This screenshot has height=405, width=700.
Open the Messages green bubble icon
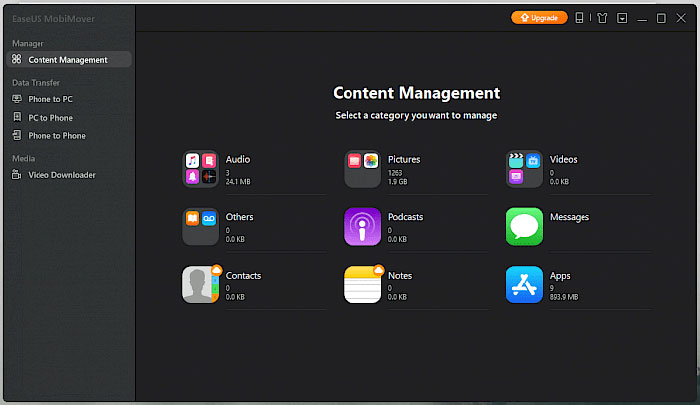point(525,226)
